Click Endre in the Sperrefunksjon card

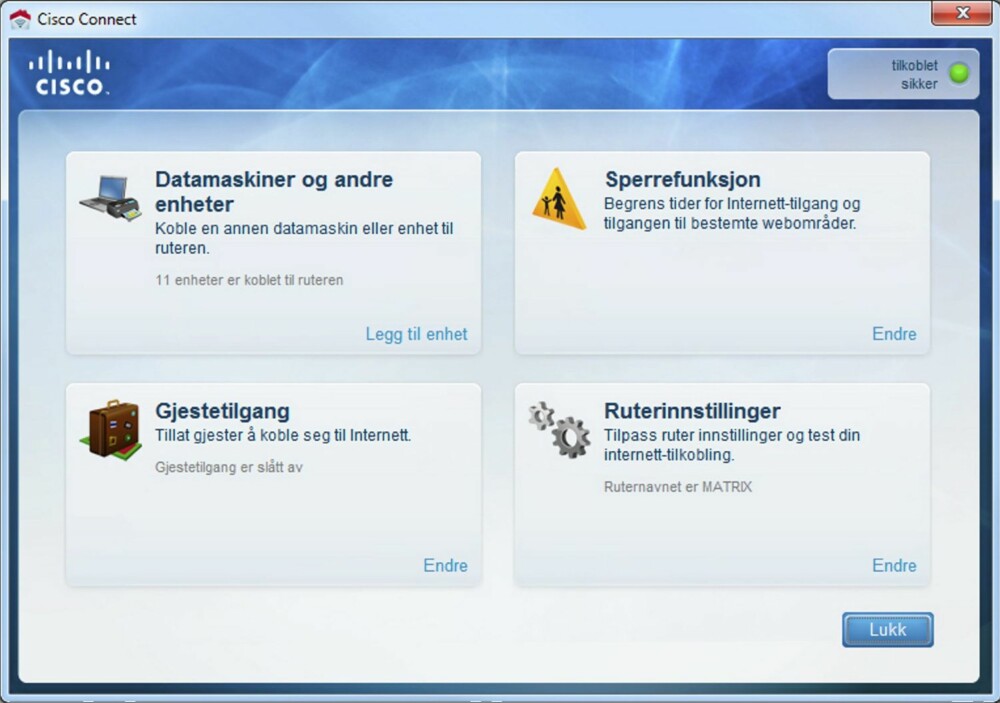click(894, 334)
